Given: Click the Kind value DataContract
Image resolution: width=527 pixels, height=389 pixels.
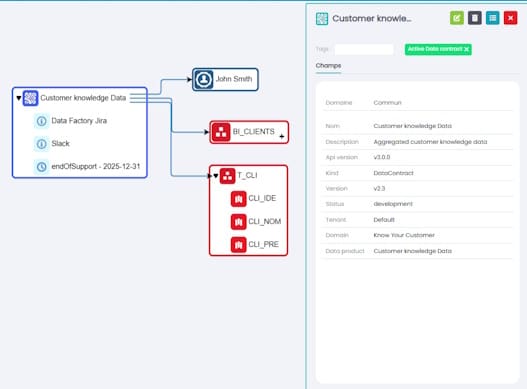Looking at the screenshot, I should click(394, 173).
